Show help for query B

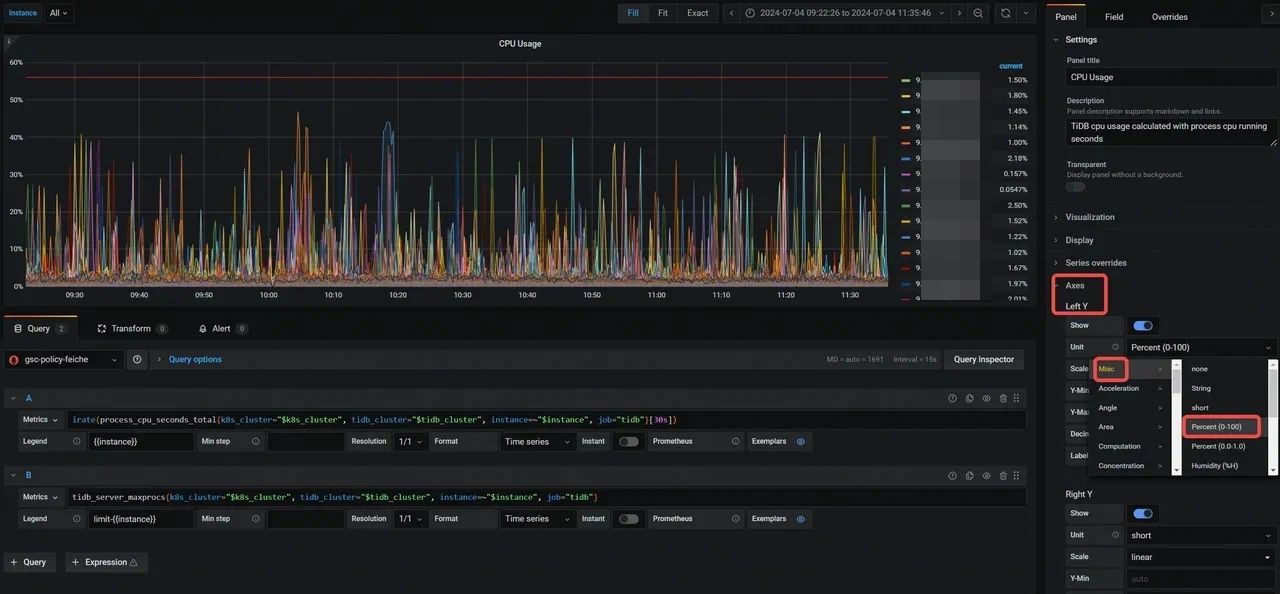click(952, 476)
